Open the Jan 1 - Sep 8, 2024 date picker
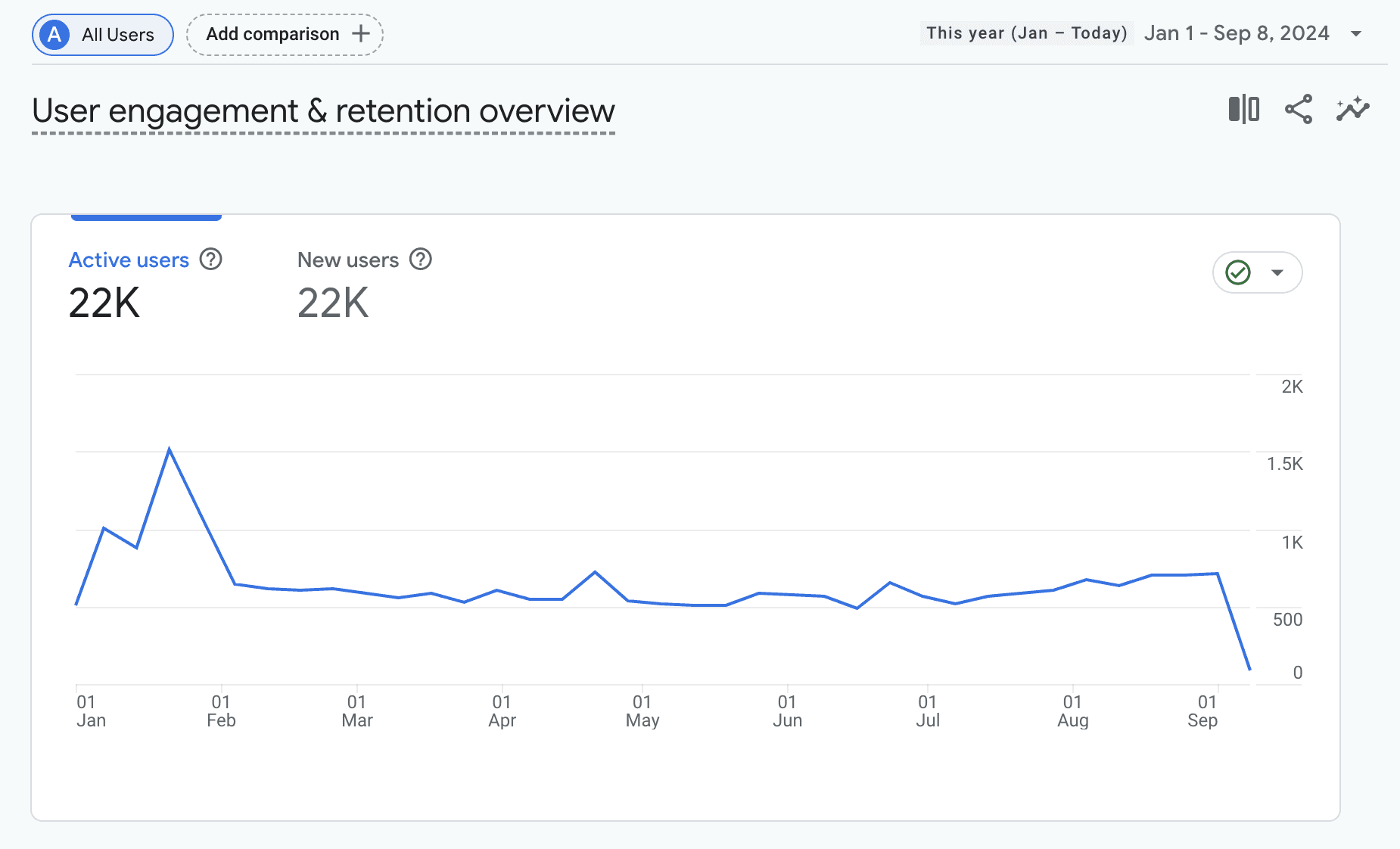Image resolution: width=1400 pixels, height=849 pixels. click(1237, 33)
